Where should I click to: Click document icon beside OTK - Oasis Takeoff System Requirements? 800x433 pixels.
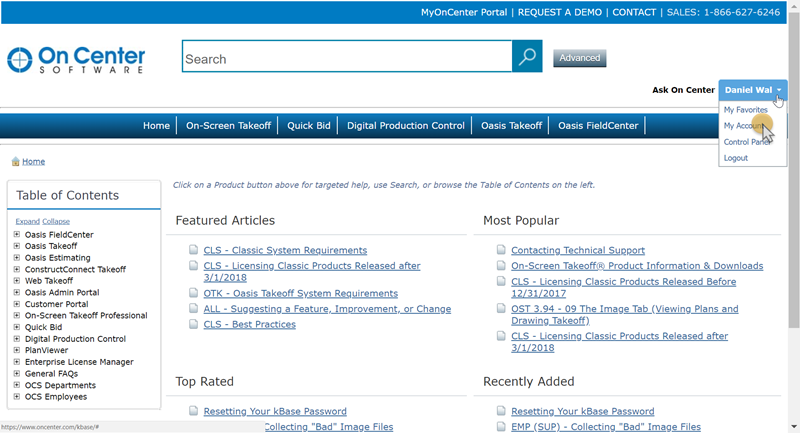coord(193,293)
